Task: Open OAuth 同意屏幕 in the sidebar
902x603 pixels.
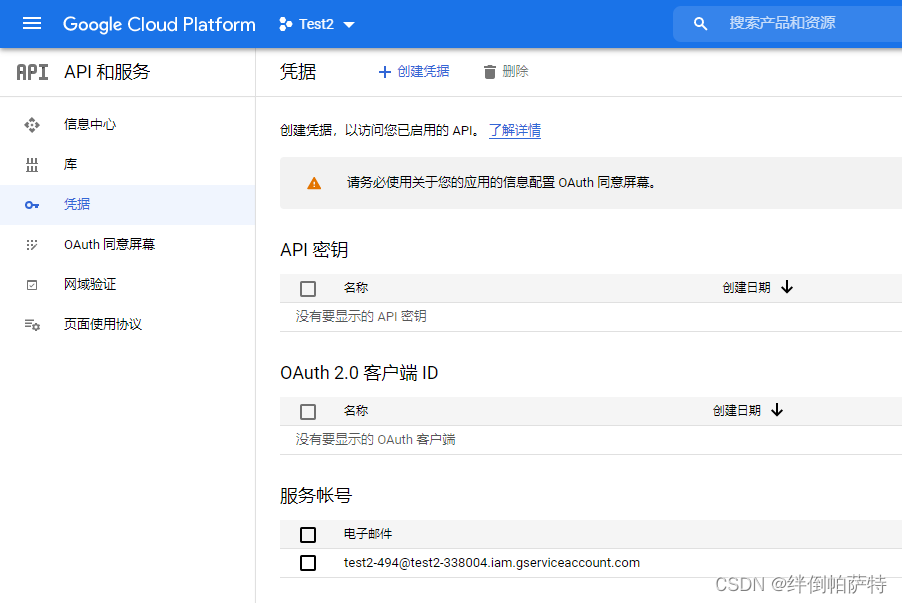Action: [x=127, y=245]
